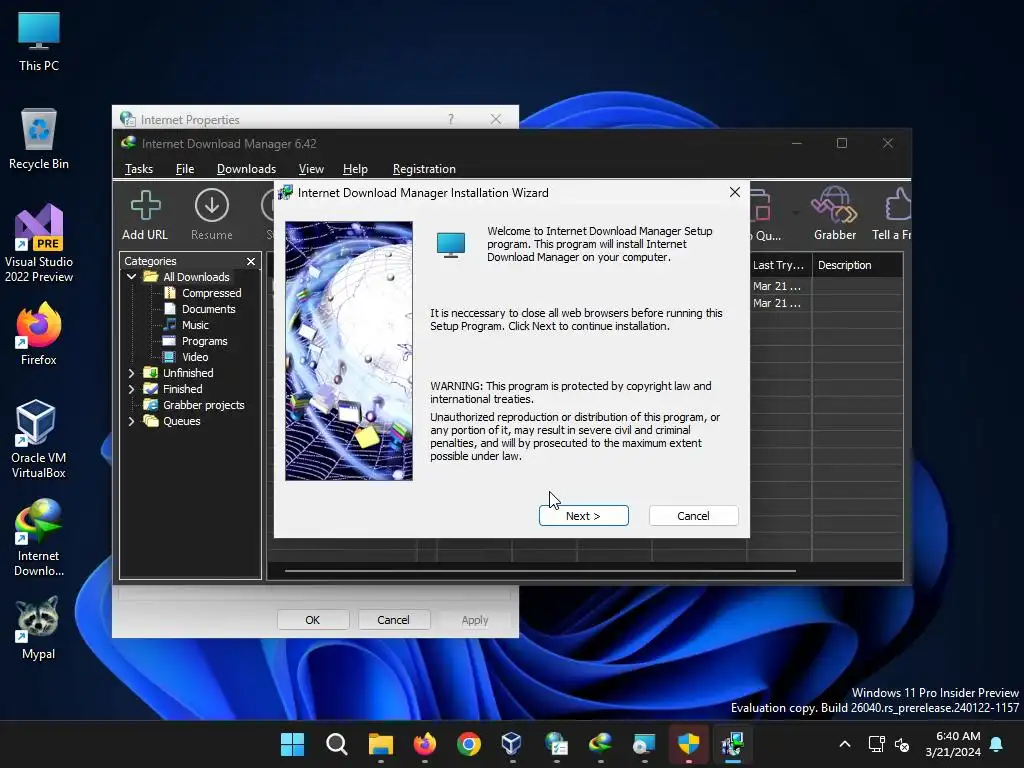The height and width of the screenshot is (768, 1024).
Task: Open Visual Studio 2022 Preview desktop icon
Action: 39,244
